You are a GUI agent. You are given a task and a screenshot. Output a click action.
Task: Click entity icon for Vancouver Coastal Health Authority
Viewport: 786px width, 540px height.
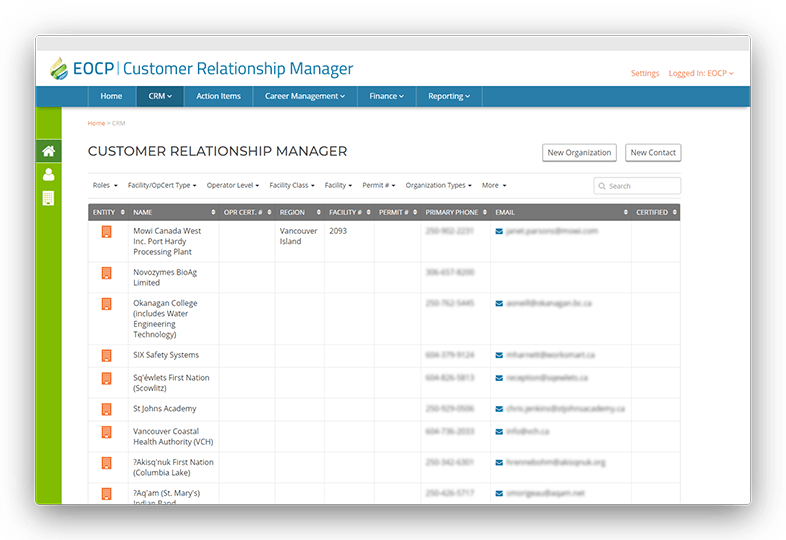106,432
